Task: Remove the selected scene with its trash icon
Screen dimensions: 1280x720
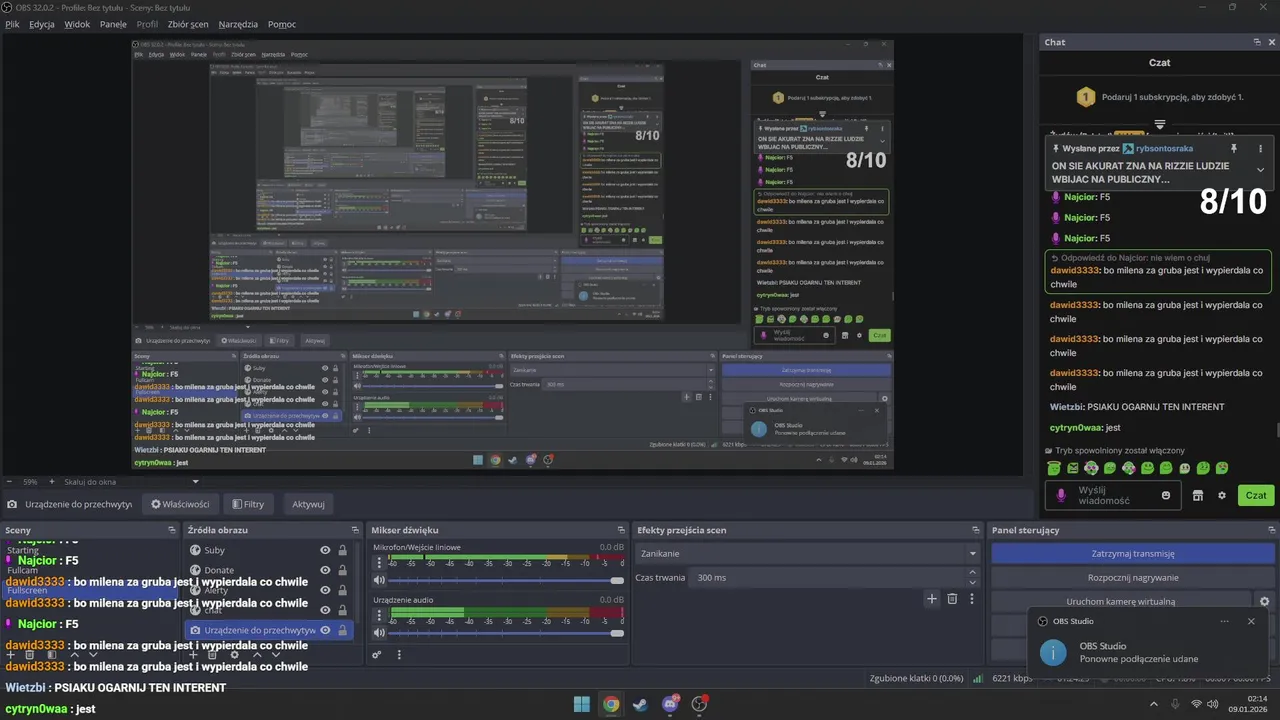Action: tap(29, 655)
